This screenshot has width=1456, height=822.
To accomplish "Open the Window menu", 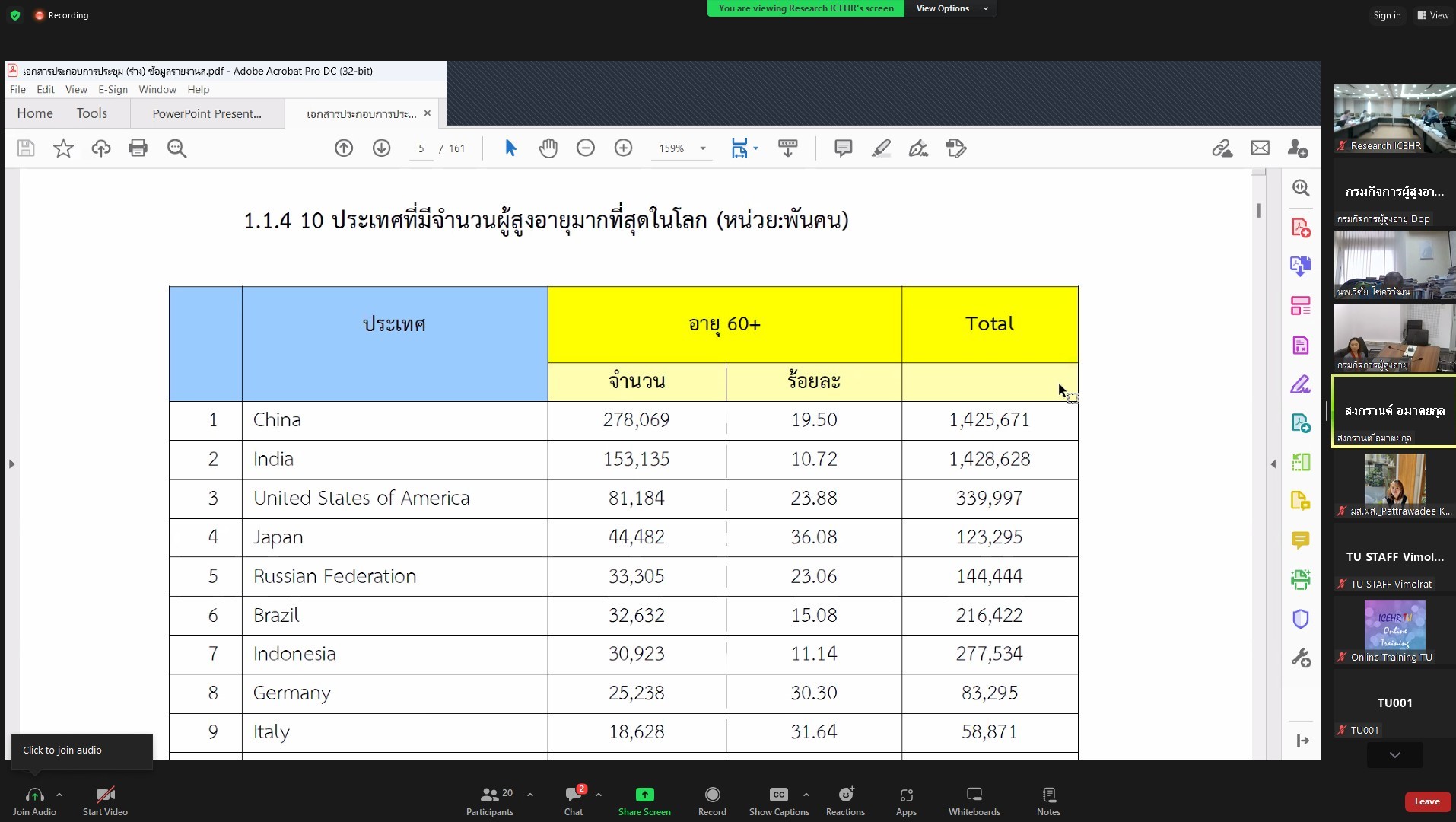I will click(157, 89).
